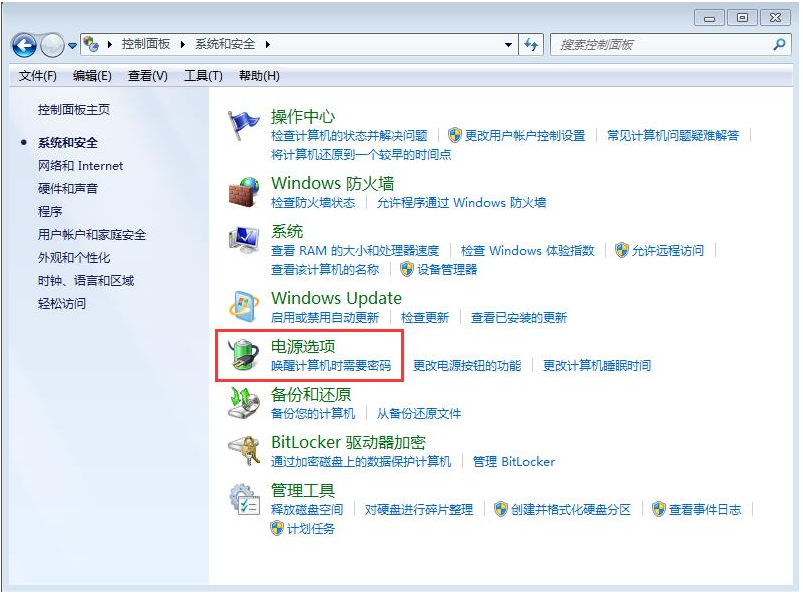This screenshot has width=803, height=595.
Task: Go to 控制面板主页 in sidebar
Action: click(74, 110)
